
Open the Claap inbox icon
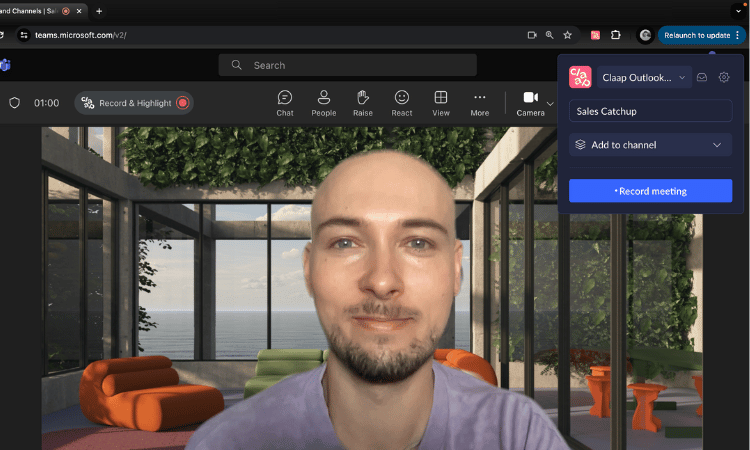point(702,77)
